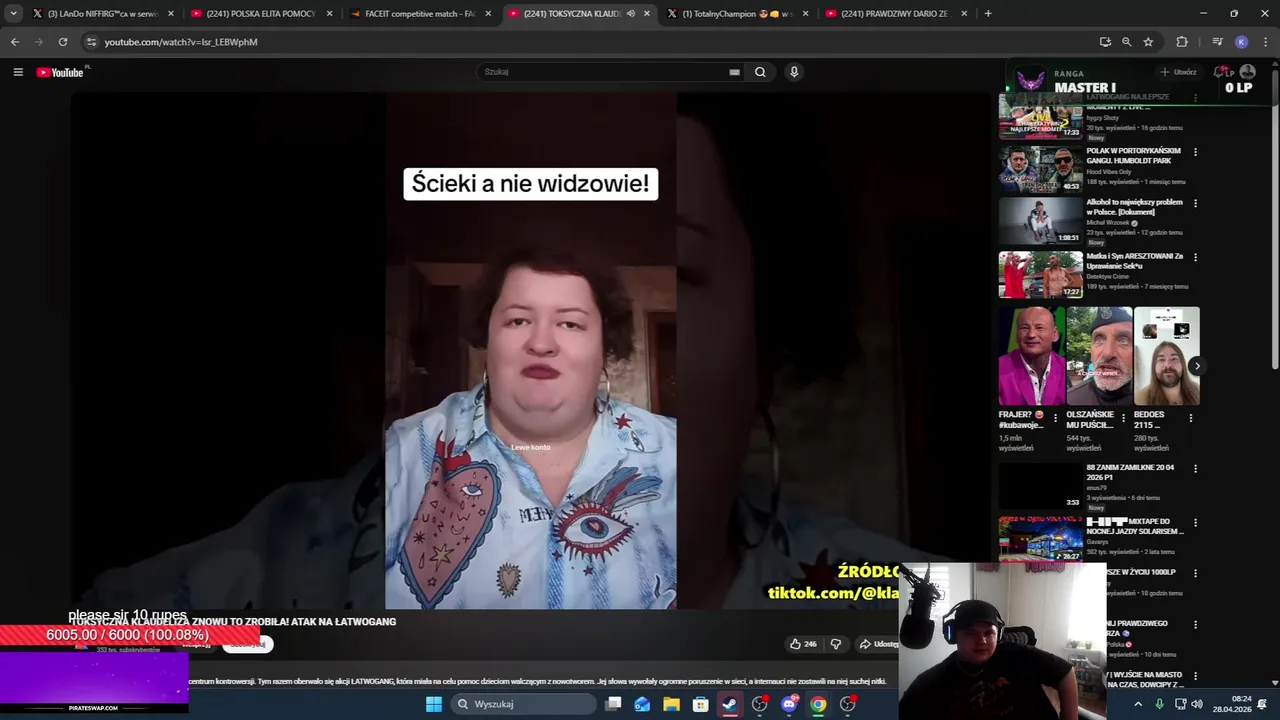Click the install/cast icon in address bar
The height and width of the screenshot is (720, 1280).
[x=1105, y=42]
